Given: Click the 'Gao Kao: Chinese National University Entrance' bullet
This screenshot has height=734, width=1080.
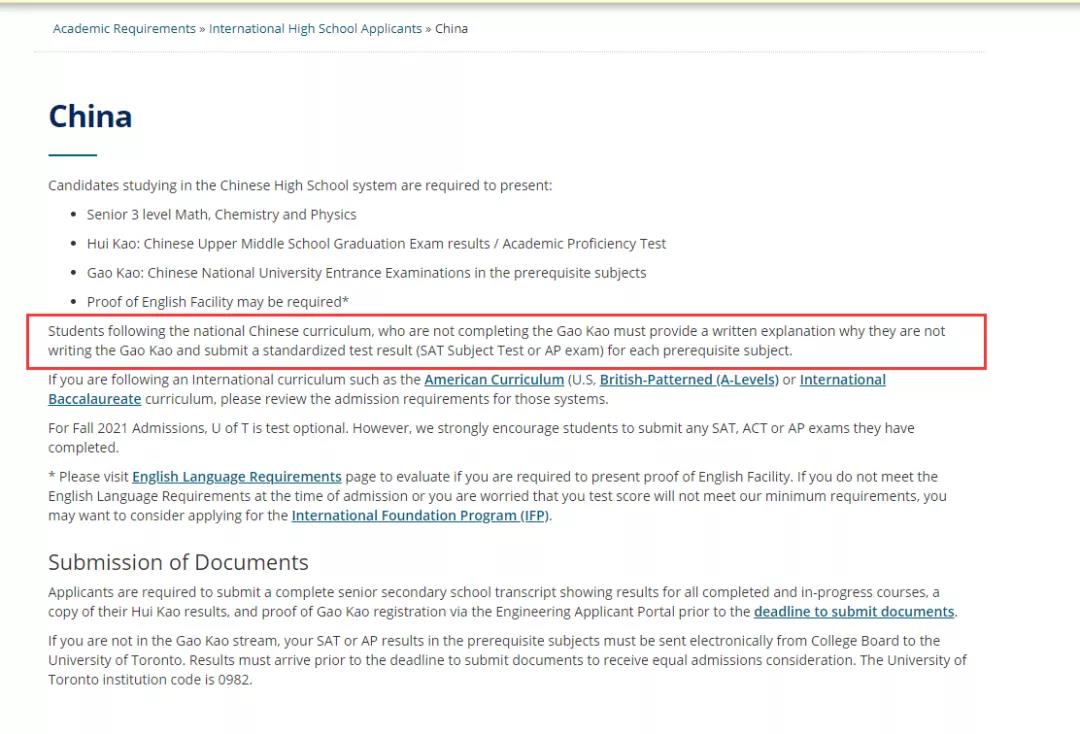Looking at the screenshot, I should click(366, 273).
